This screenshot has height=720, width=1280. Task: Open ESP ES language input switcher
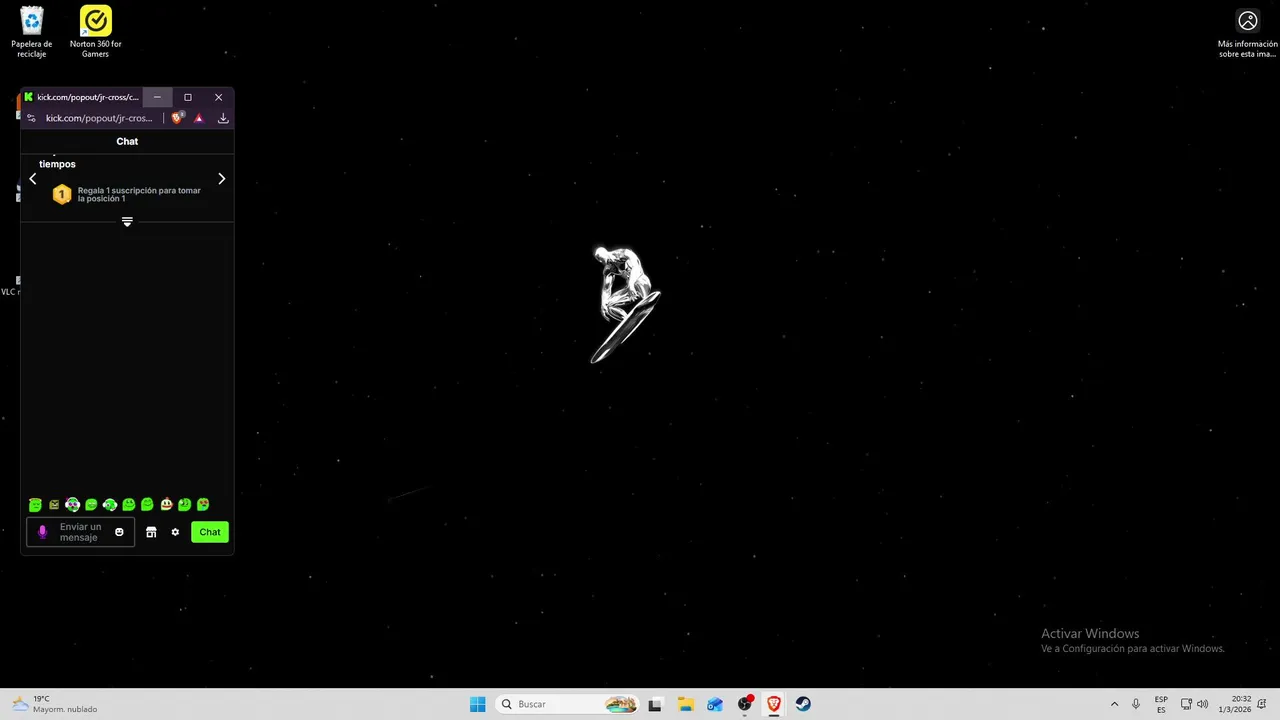coord(1161,704)
